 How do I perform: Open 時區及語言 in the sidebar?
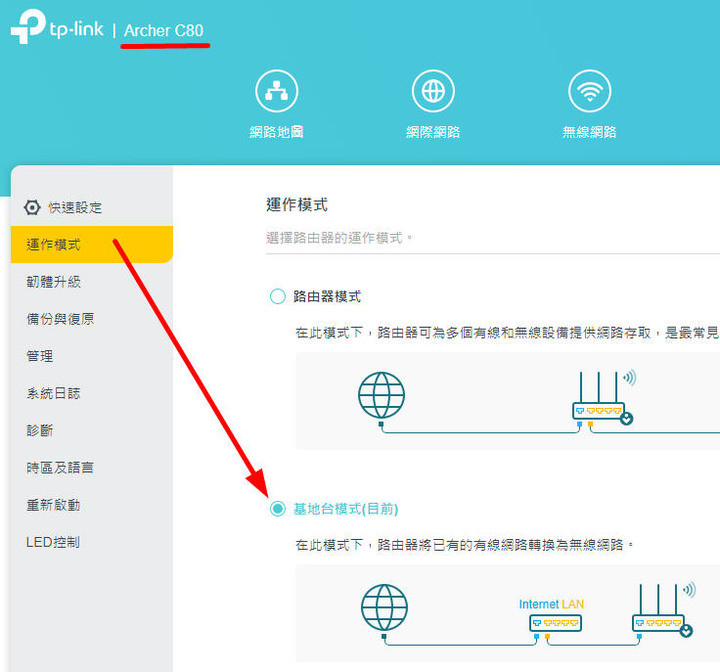60,468
